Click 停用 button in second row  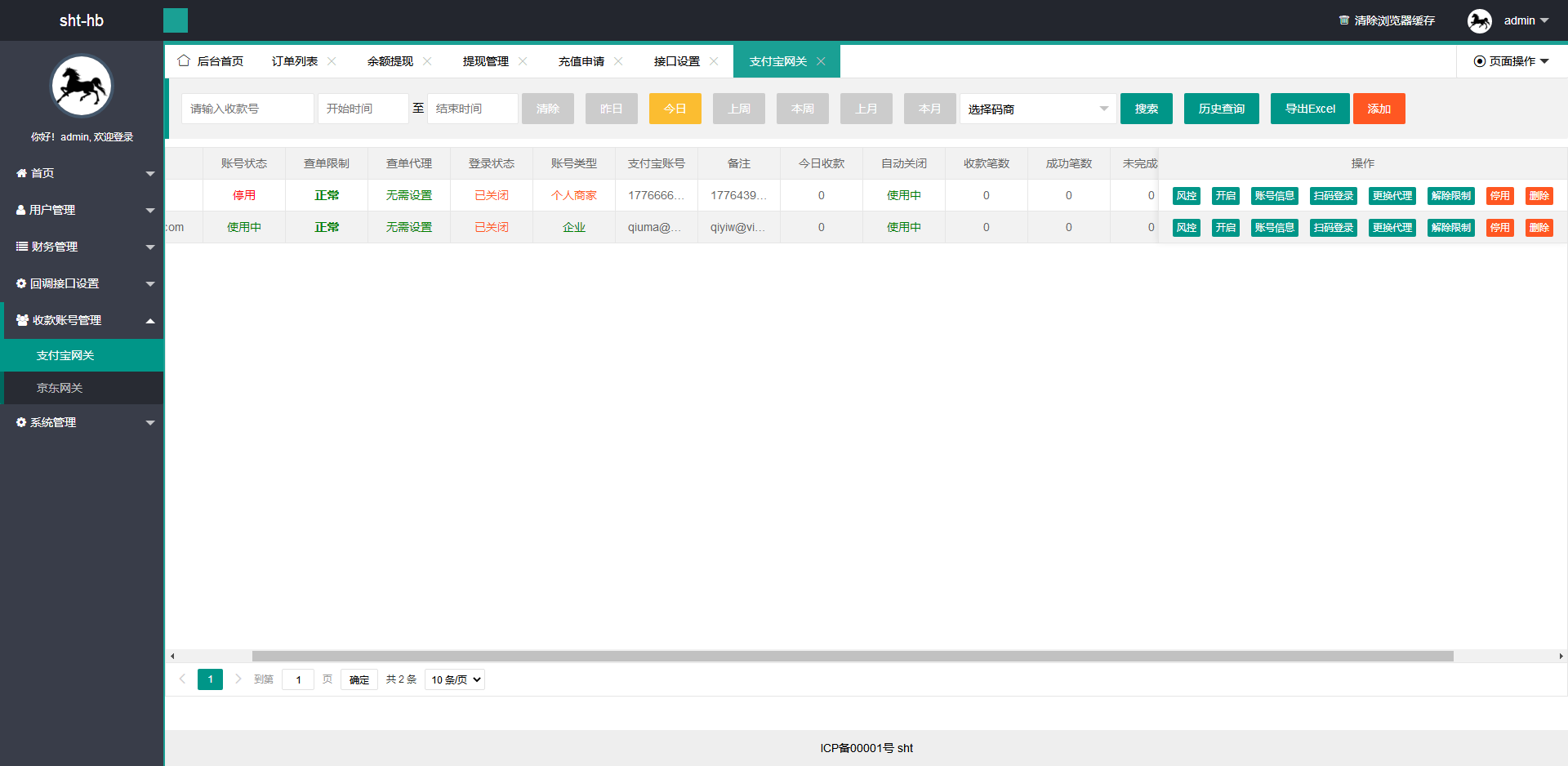pyautogui.click(x=1499, y=228)
